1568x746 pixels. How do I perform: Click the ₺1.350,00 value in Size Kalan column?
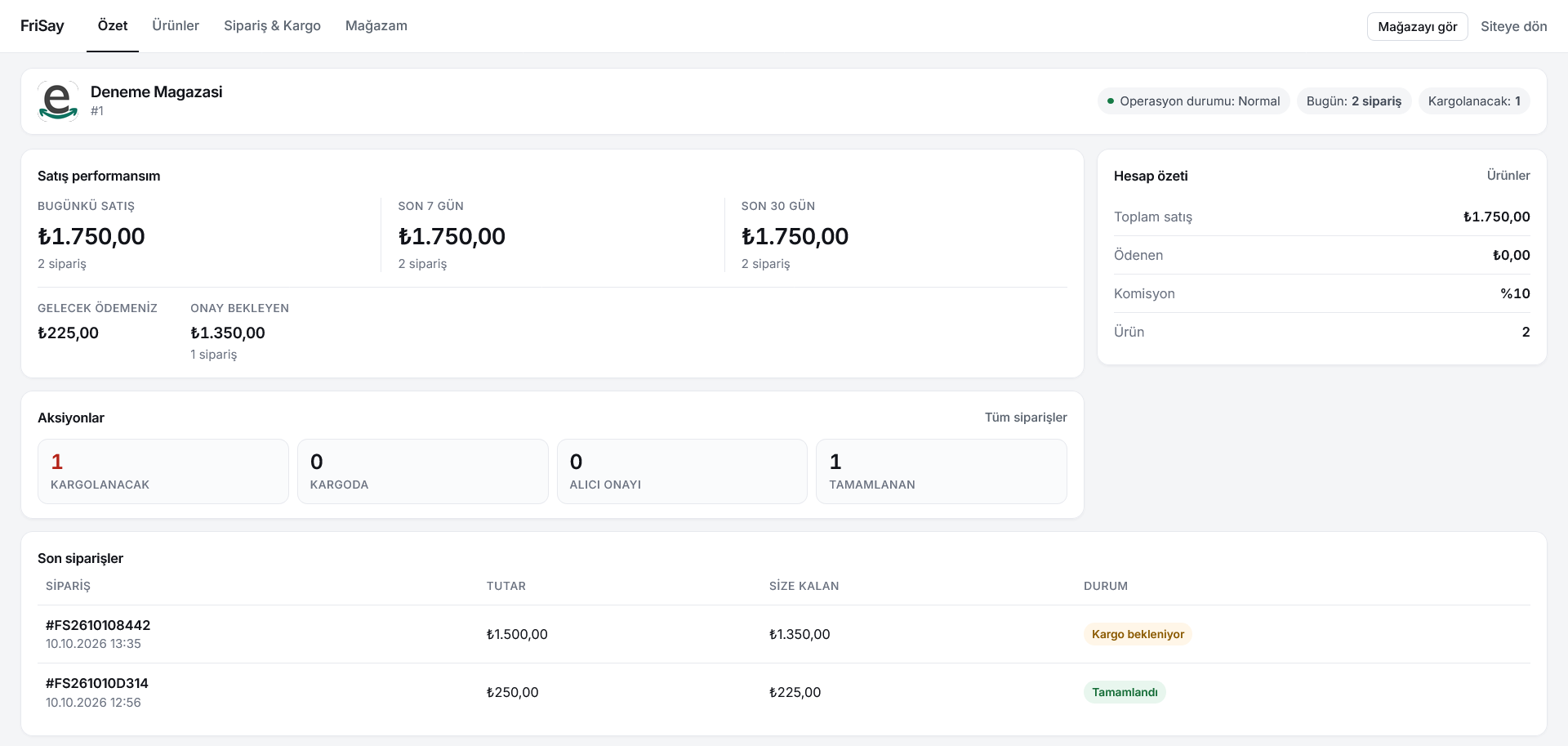[800, 634]
